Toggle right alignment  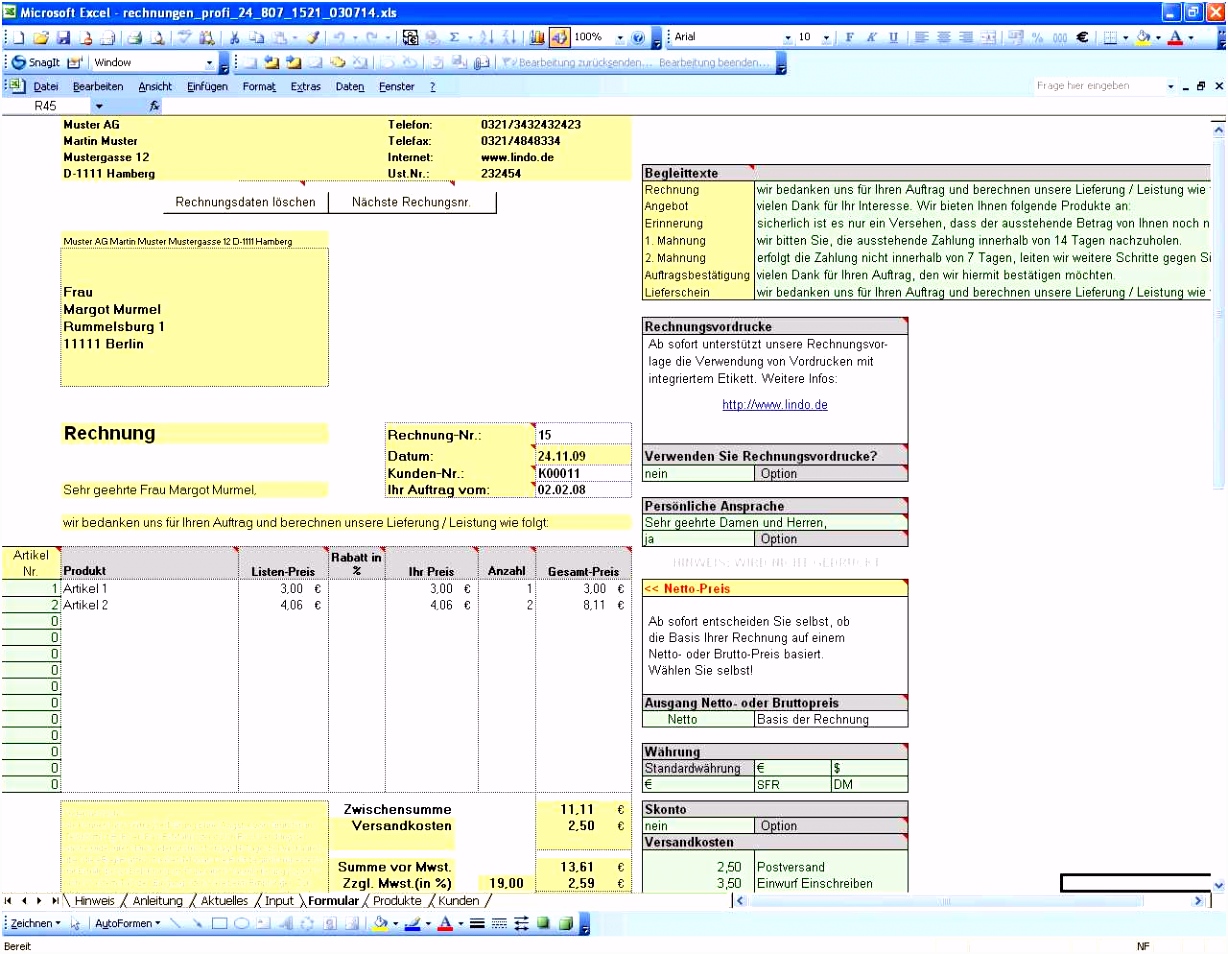tap(965, 38)
